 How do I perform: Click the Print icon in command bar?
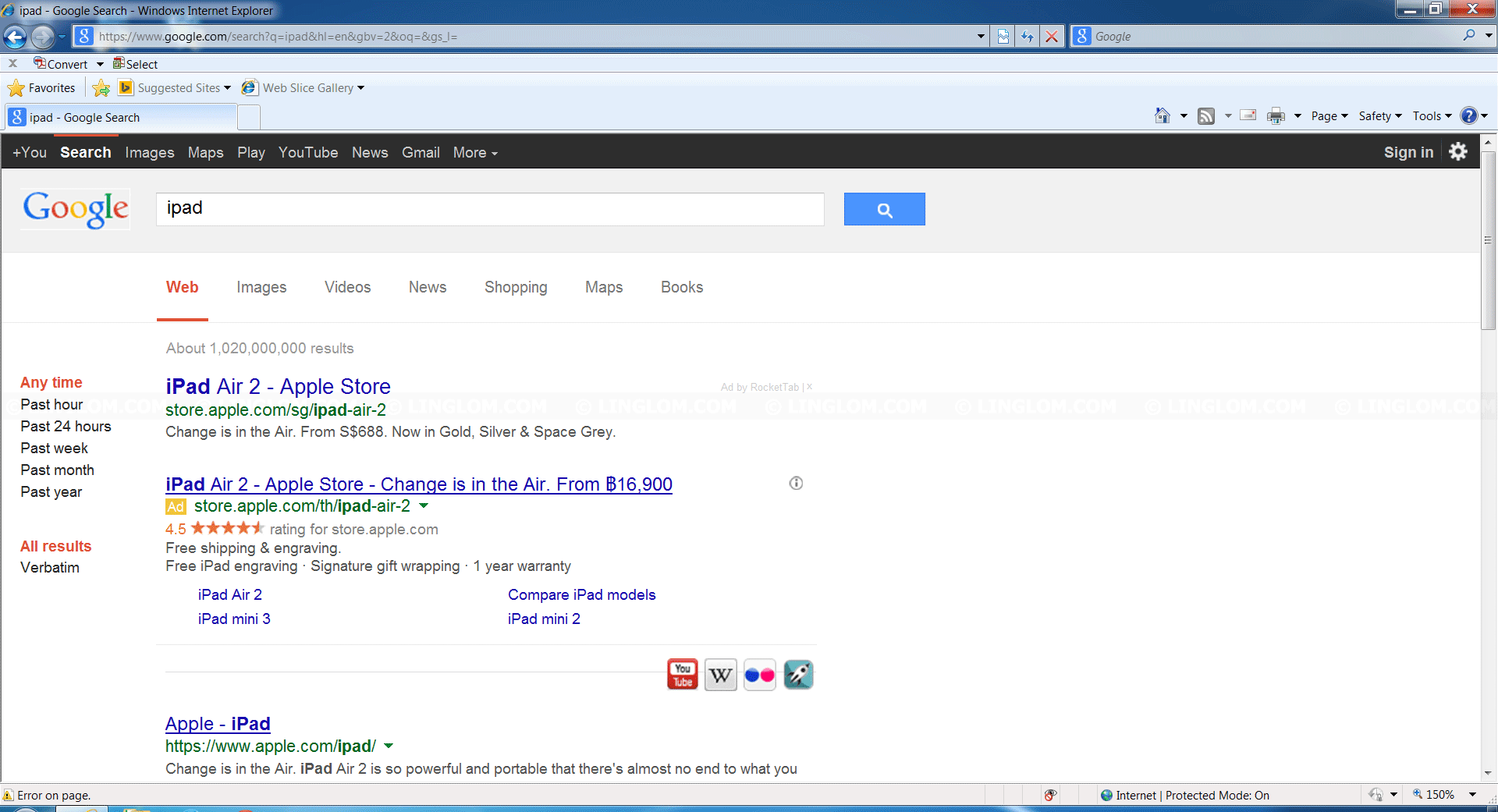pyautogui.click(x=1276, y=116)
